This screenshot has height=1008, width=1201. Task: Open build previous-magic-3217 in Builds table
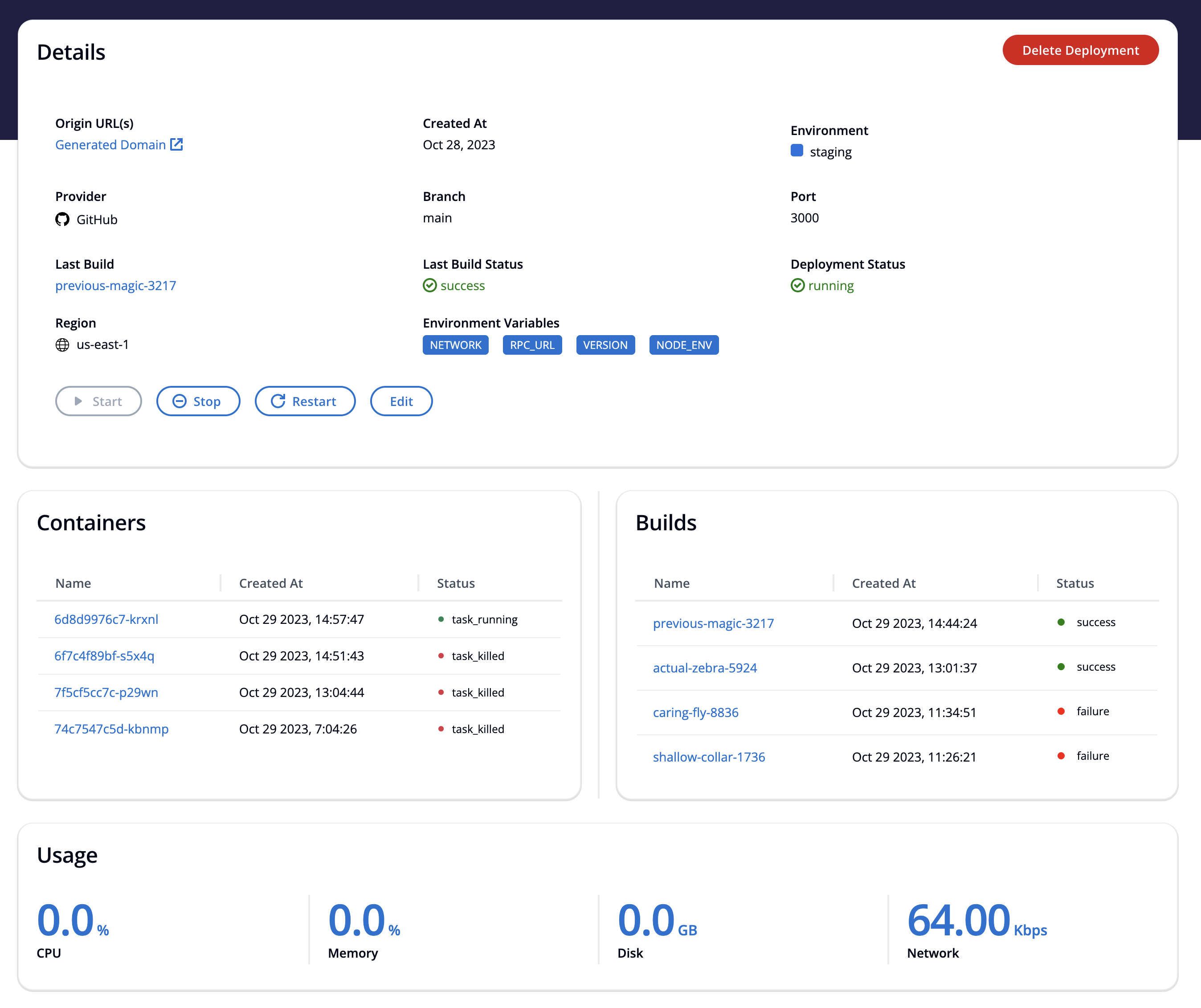tap(713, 623)
